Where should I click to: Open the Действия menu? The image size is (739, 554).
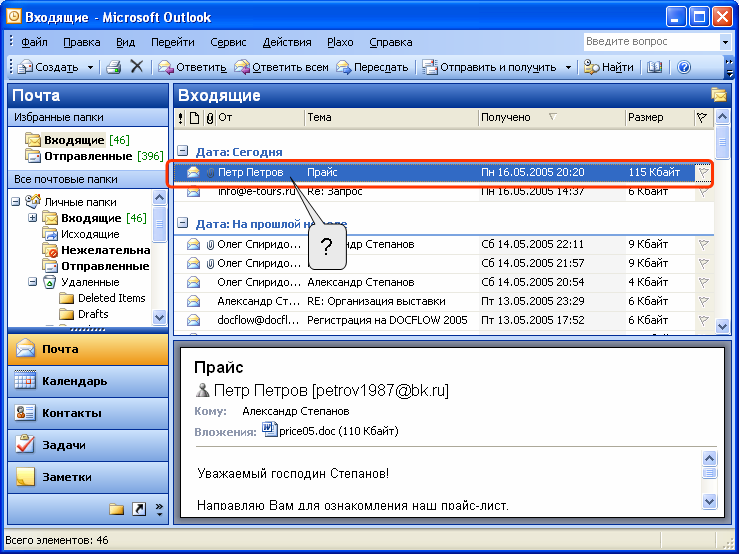[287, 42]
